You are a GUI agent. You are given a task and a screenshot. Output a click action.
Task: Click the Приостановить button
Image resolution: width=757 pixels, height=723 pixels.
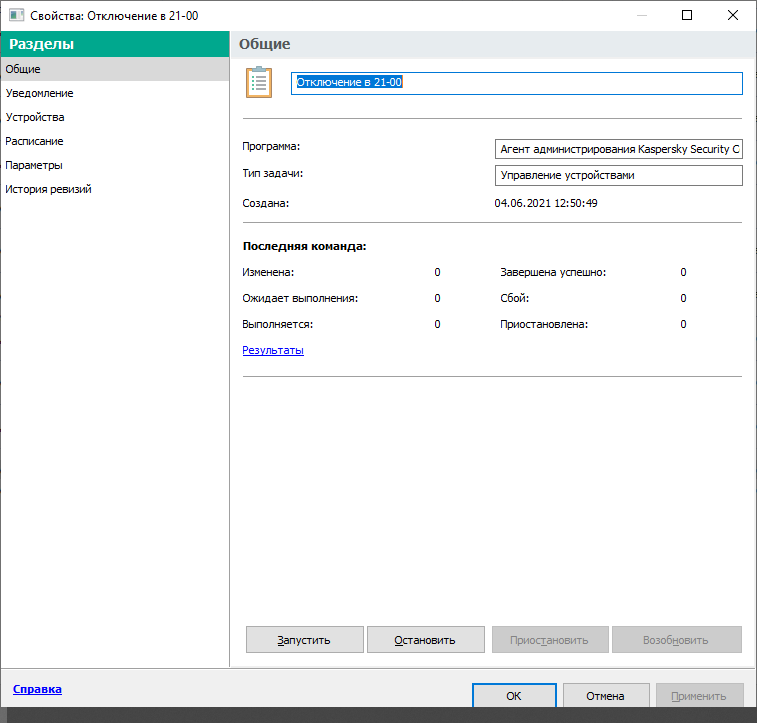[x=550, y=640]
